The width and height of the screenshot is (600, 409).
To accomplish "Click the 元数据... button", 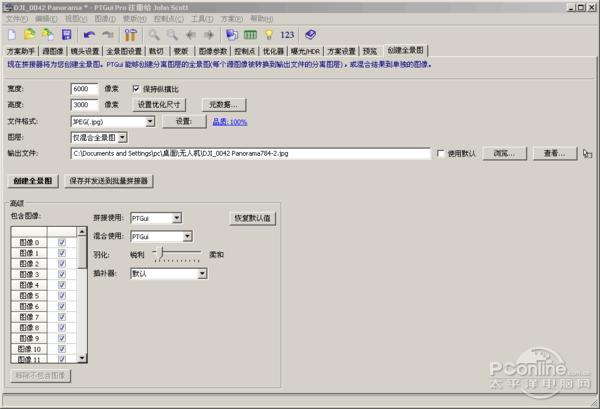I will (224, 104).
